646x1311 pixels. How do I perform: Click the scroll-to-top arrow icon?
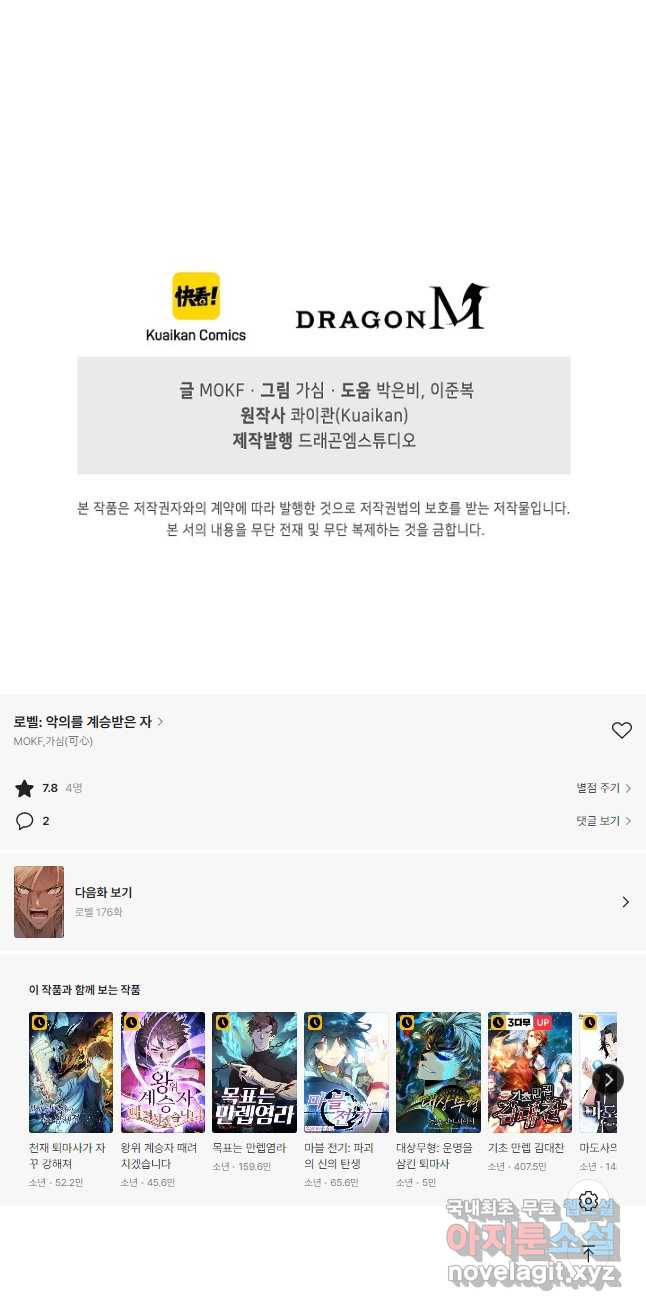tap(588, 1253)
